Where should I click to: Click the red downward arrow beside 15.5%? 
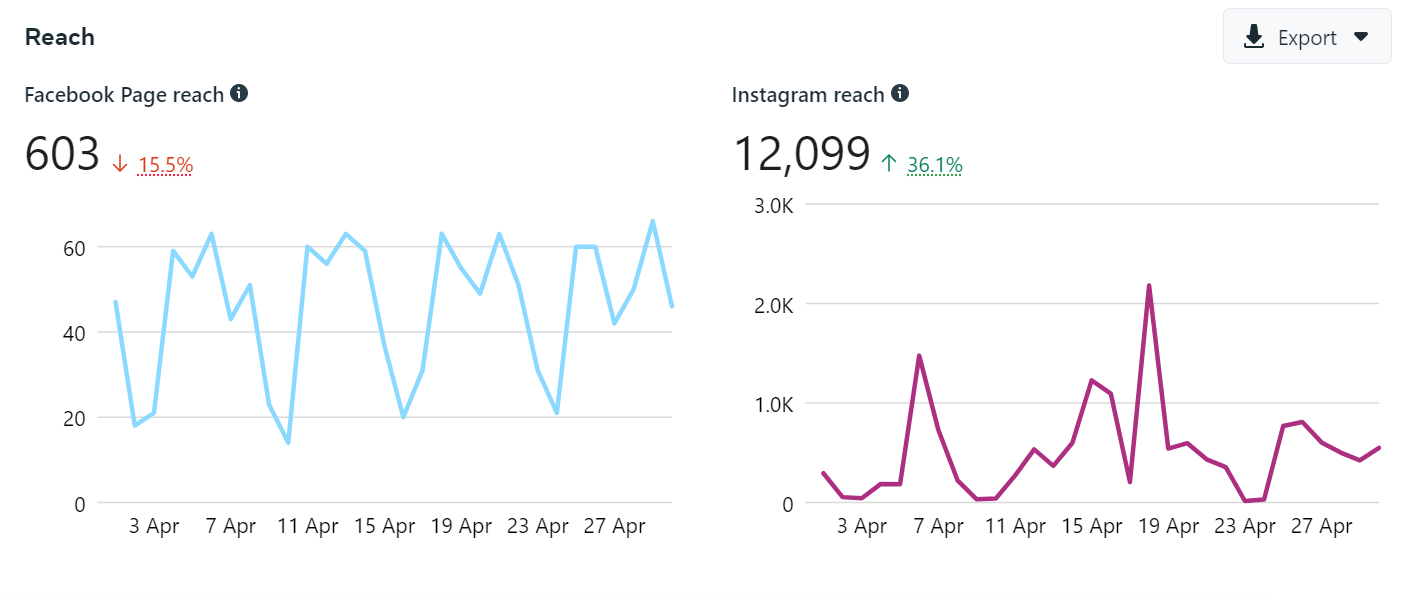(120, 161)
